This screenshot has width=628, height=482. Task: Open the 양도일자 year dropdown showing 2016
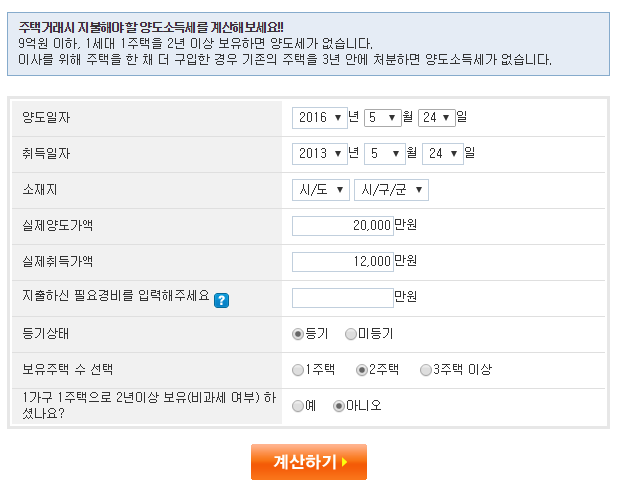(x=320, y=118)
